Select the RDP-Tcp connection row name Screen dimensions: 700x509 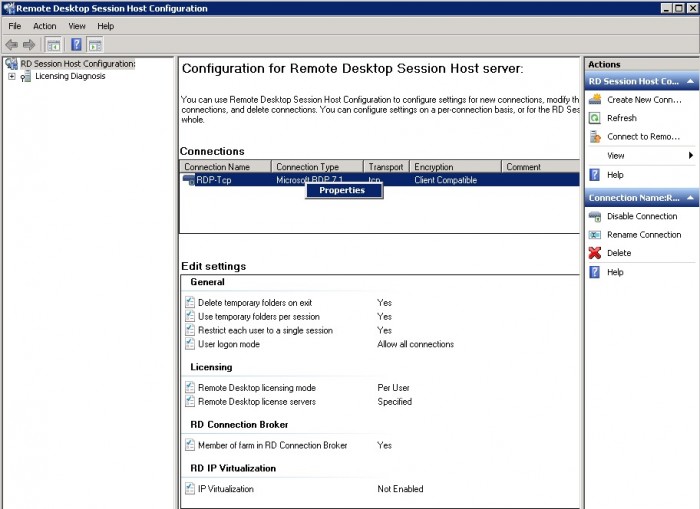tap(214, 180)
